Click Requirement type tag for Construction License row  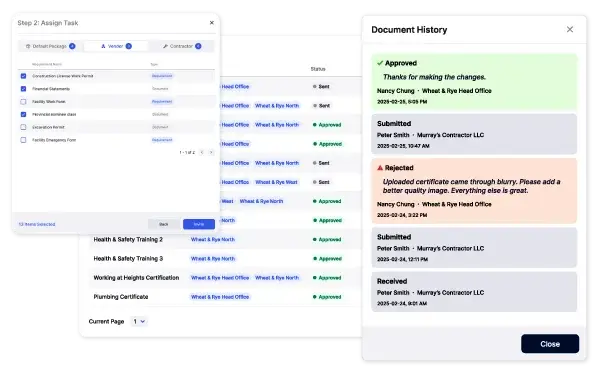click(x=162, y=76)
